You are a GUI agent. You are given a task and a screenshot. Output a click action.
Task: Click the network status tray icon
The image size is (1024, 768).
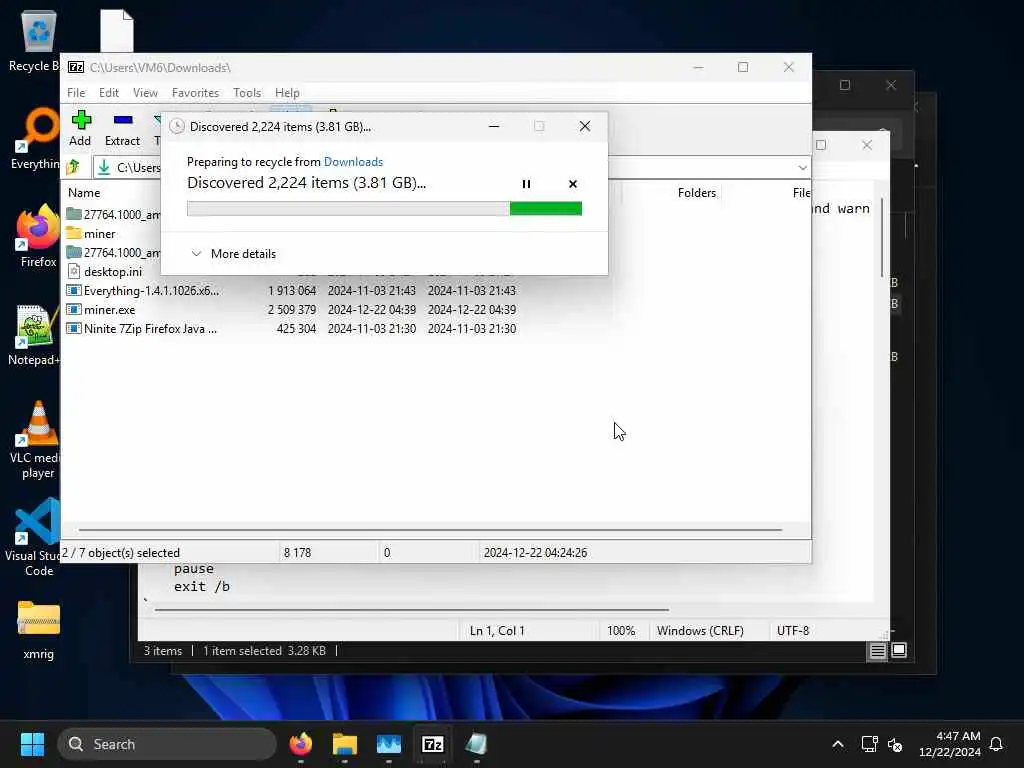pos(869,744)
